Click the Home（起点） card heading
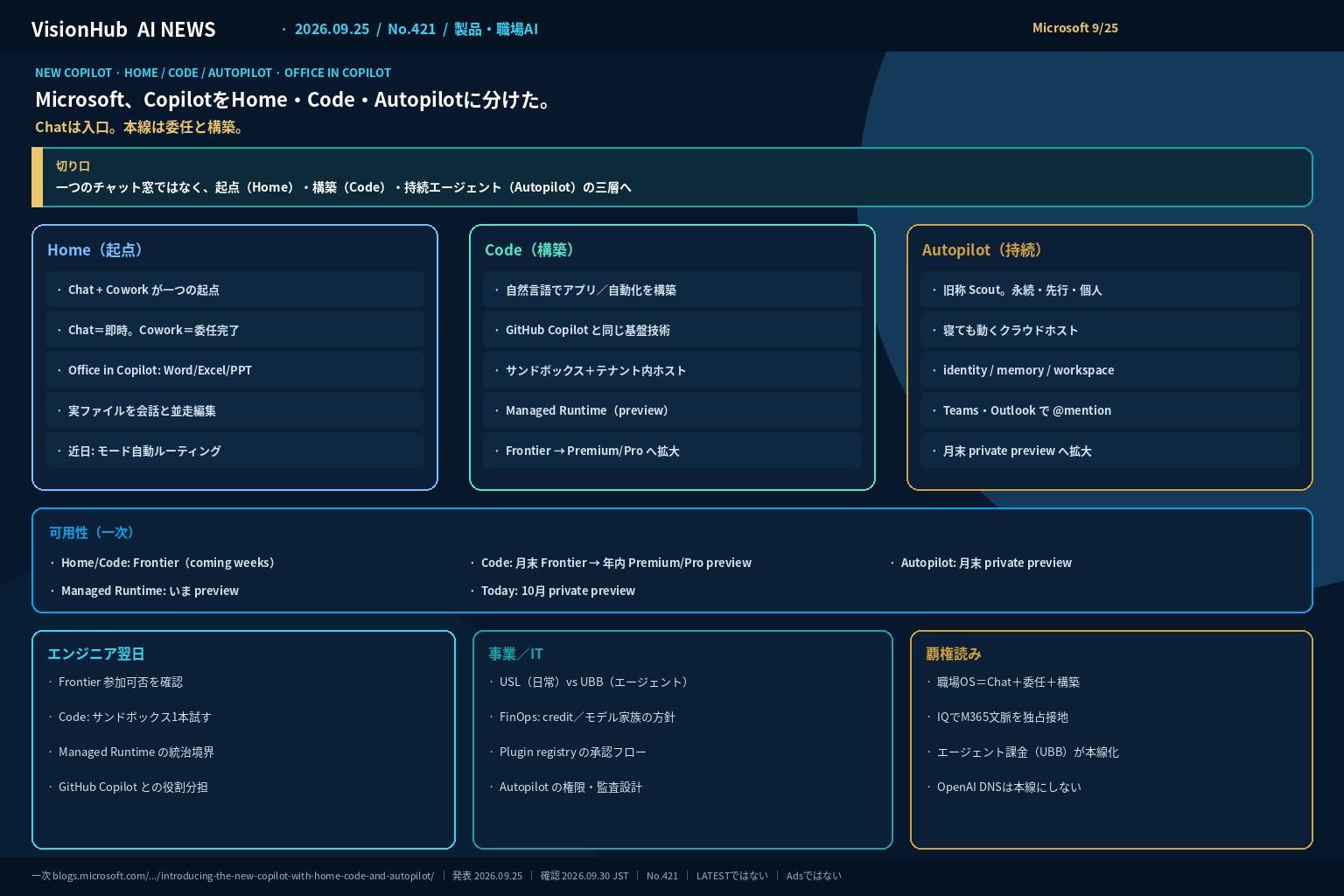The height and width of the screenshot is (896, 1344). 96,250
